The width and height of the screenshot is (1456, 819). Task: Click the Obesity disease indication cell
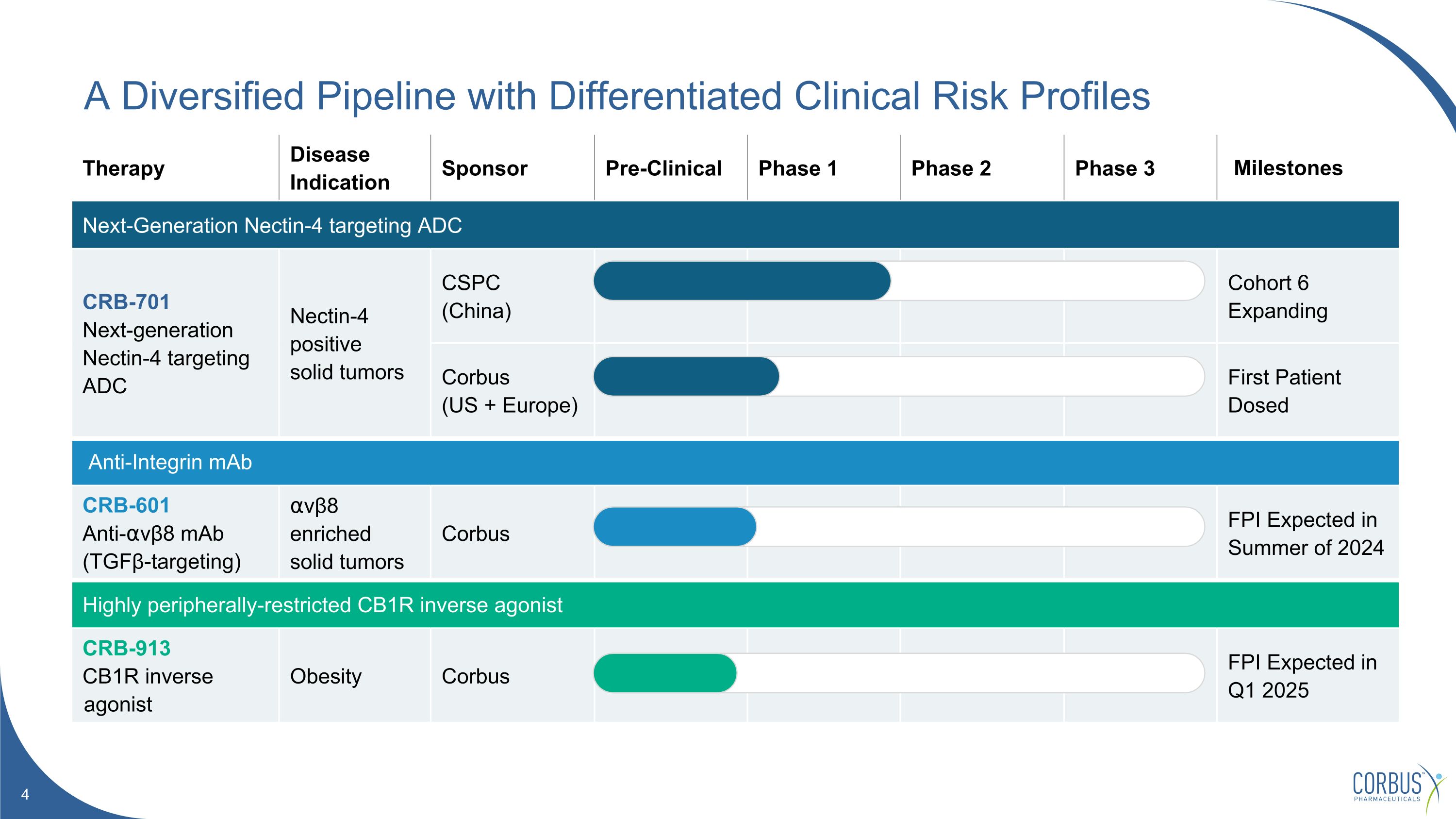pyautogui.click(x=326, y=677)
